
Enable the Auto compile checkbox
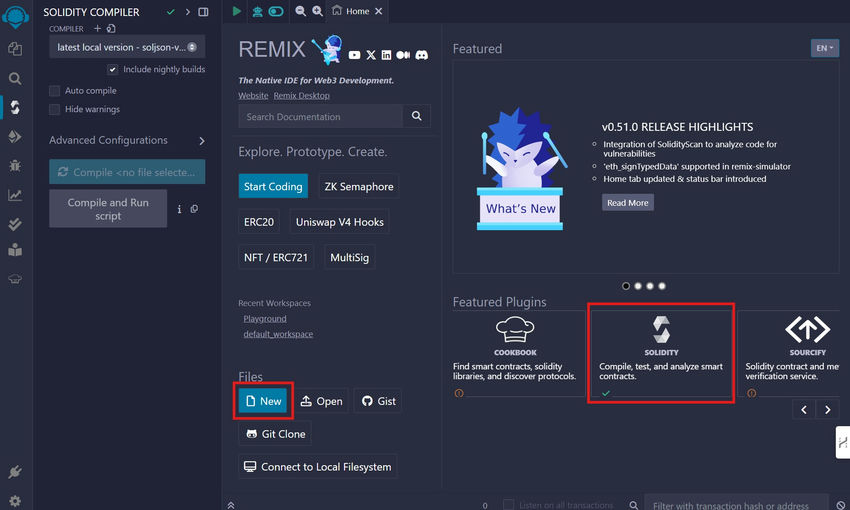point(54,91)
